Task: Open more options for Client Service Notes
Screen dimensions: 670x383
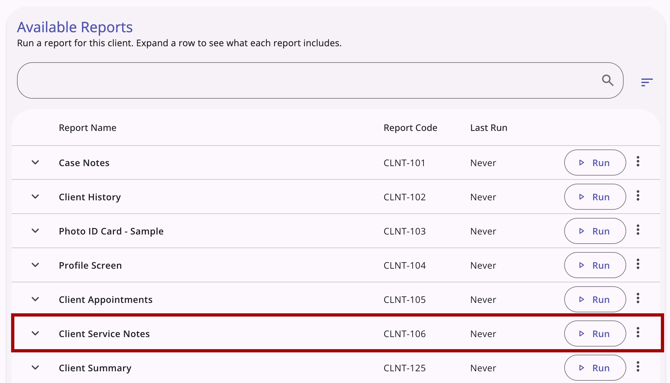Action: pos(638,333)
